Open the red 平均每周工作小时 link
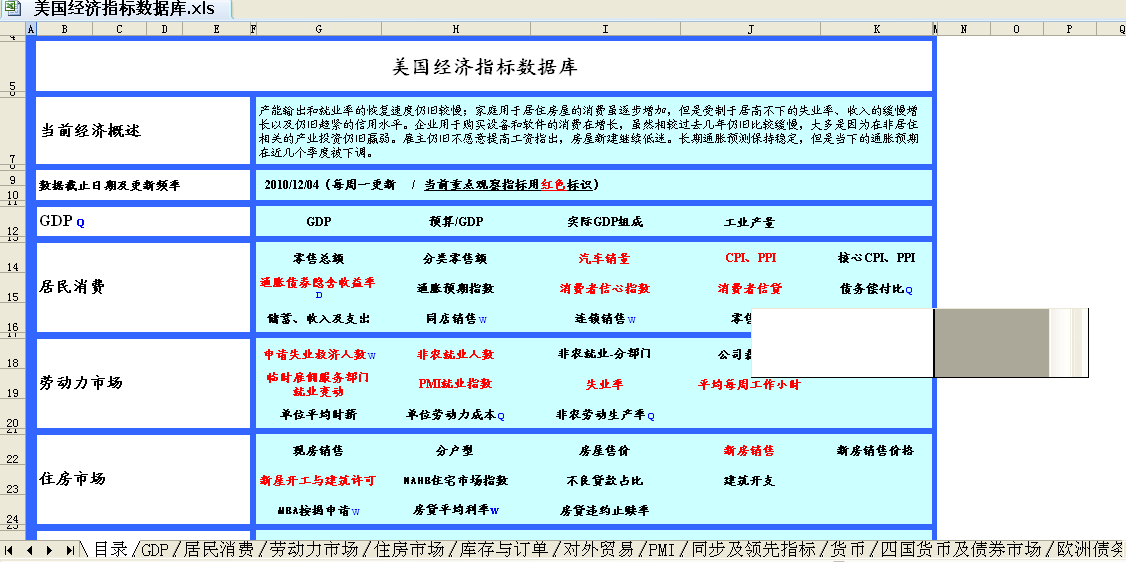Viewport: 1126px width, 562px height. click(x=749, y=384)
